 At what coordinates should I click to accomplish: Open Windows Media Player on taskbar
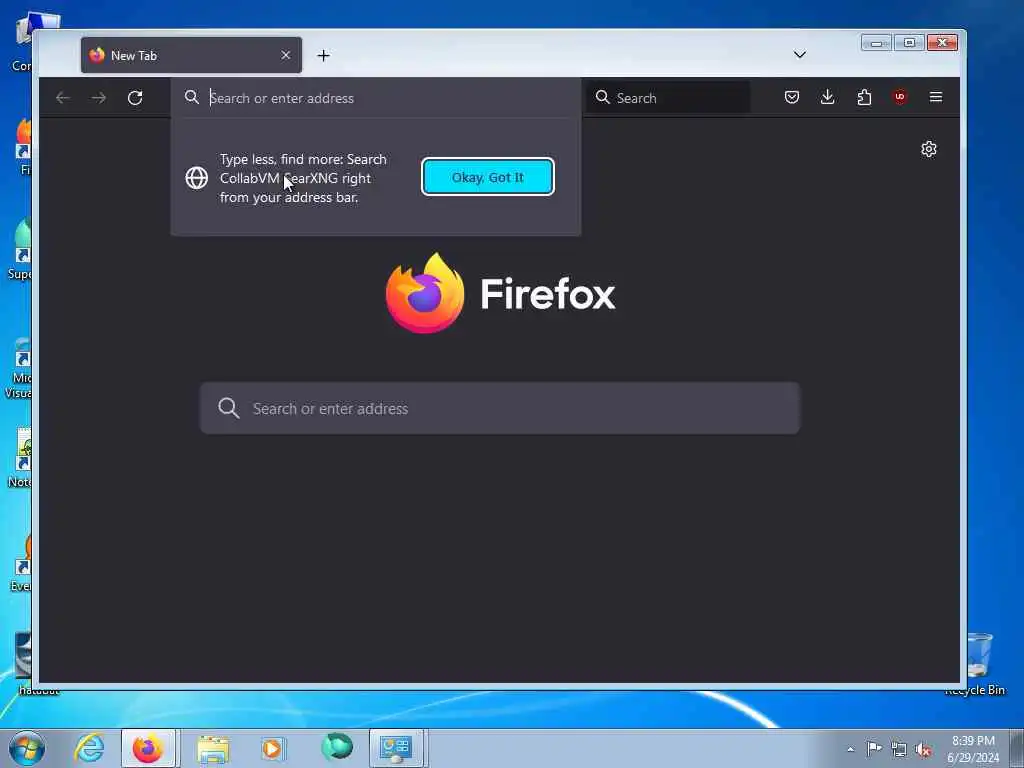click(273, 748)
